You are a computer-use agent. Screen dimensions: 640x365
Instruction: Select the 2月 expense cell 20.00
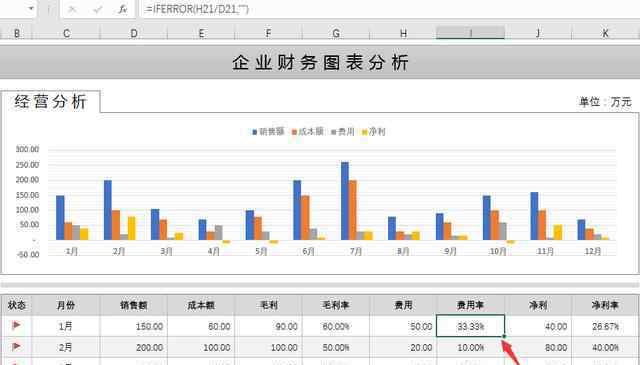(x=403, y=347)
